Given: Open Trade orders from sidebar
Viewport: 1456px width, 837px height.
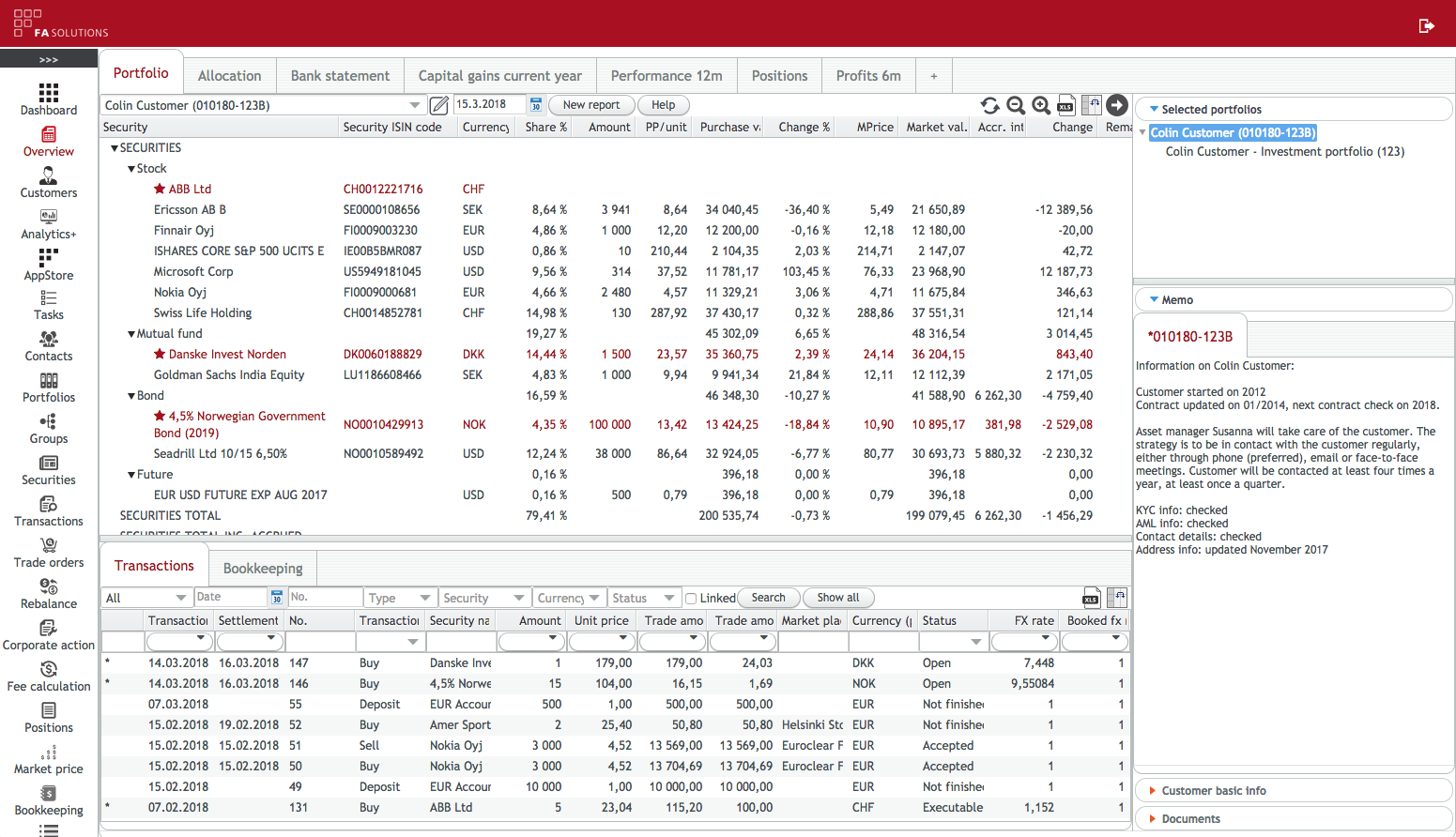Looking at the screenshot, I should (x=49, y=553).
